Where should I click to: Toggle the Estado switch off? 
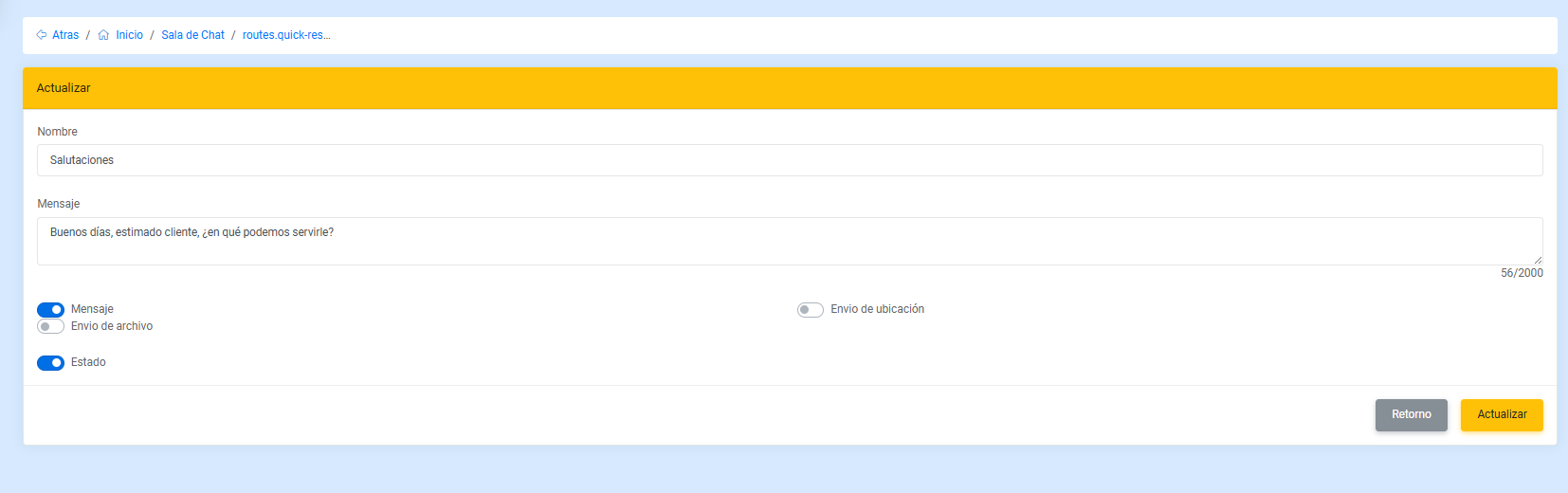coord(50,363)
